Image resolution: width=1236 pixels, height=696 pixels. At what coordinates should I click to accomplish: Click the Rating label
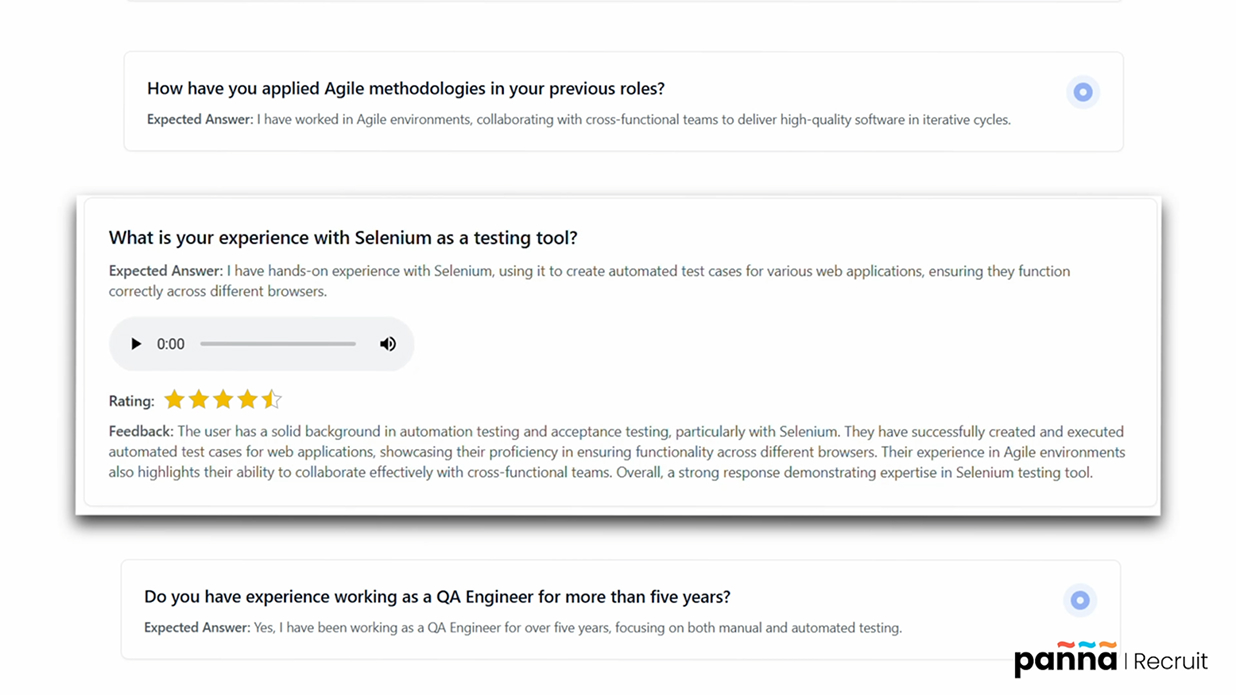(132, 401)
